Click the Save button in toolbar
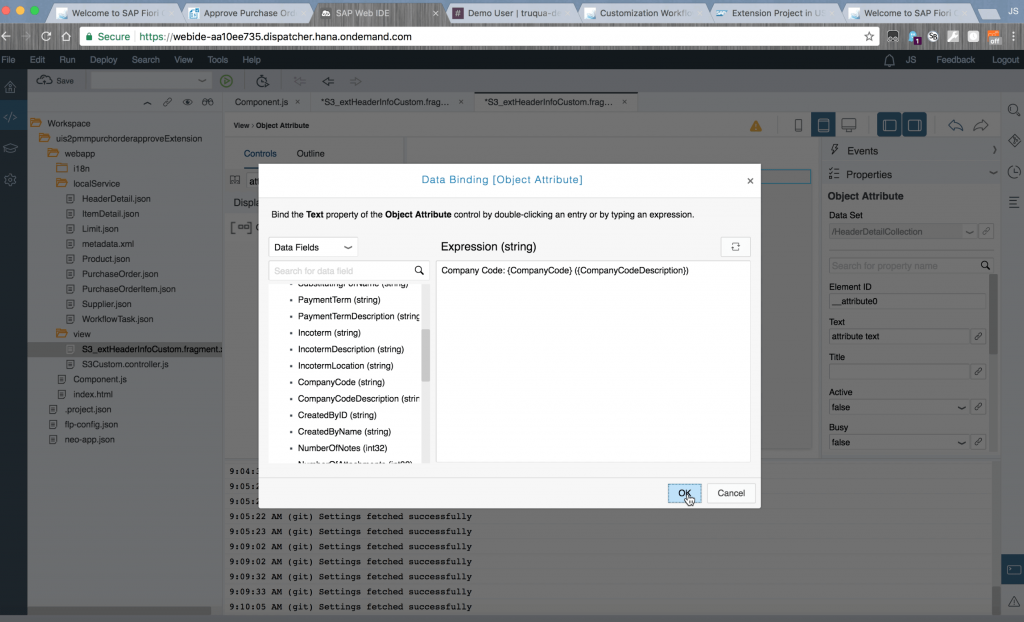 point(56,80)
